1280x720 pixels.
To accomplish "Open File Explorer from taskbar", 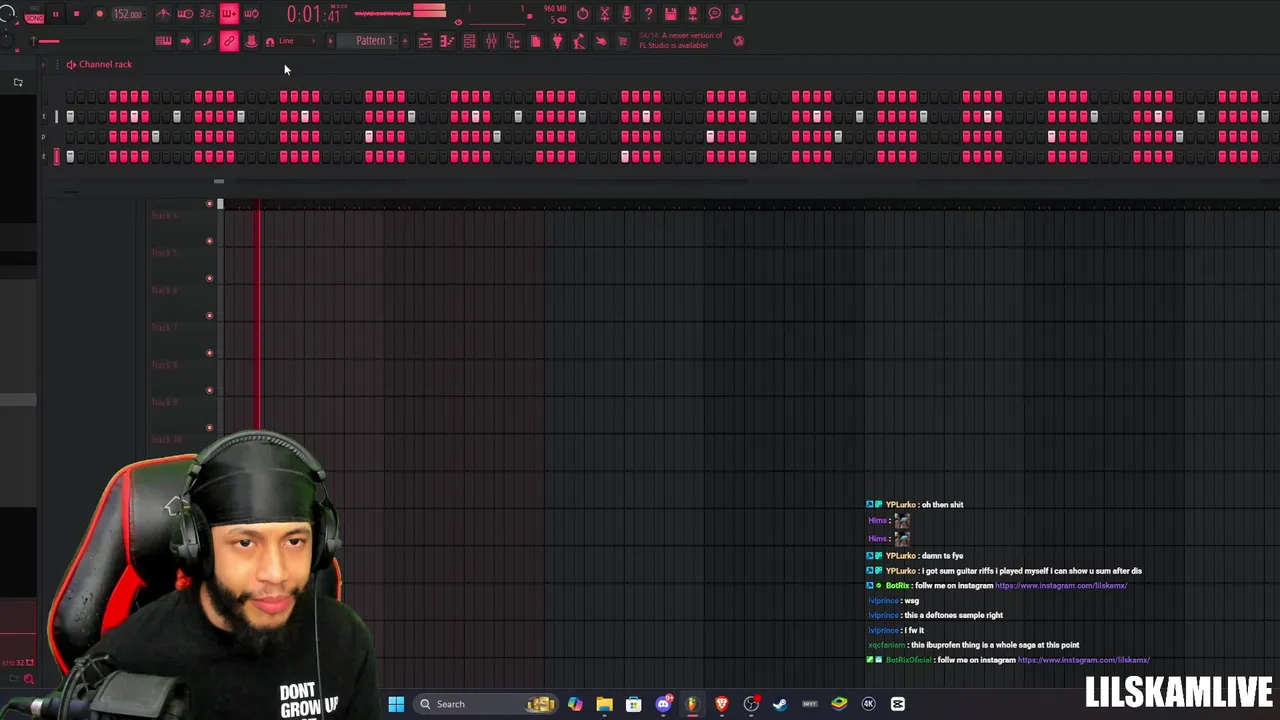I will (x=604, y=704).
